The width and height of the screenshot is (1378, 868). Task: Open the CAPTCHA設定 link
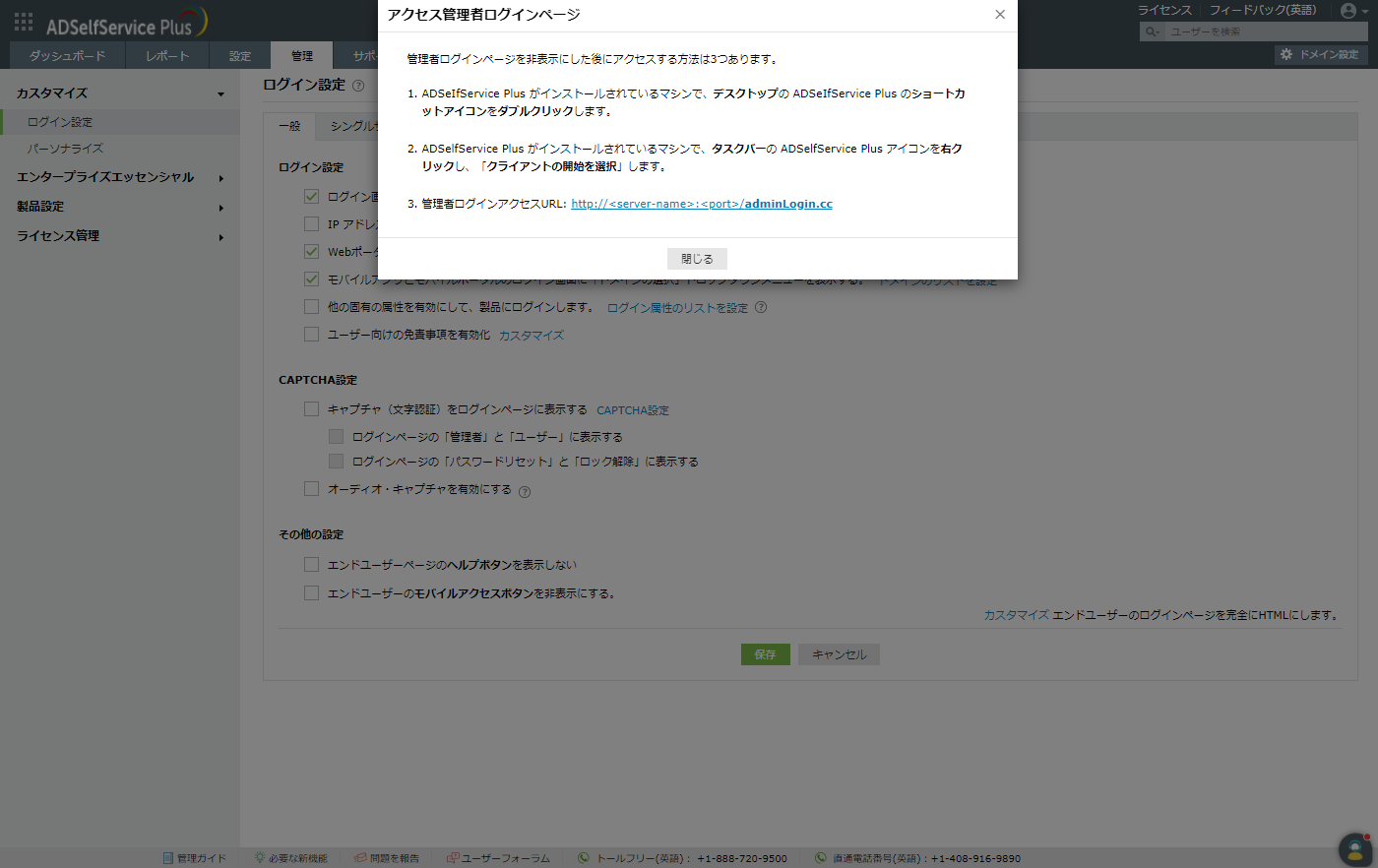(633, 410)
